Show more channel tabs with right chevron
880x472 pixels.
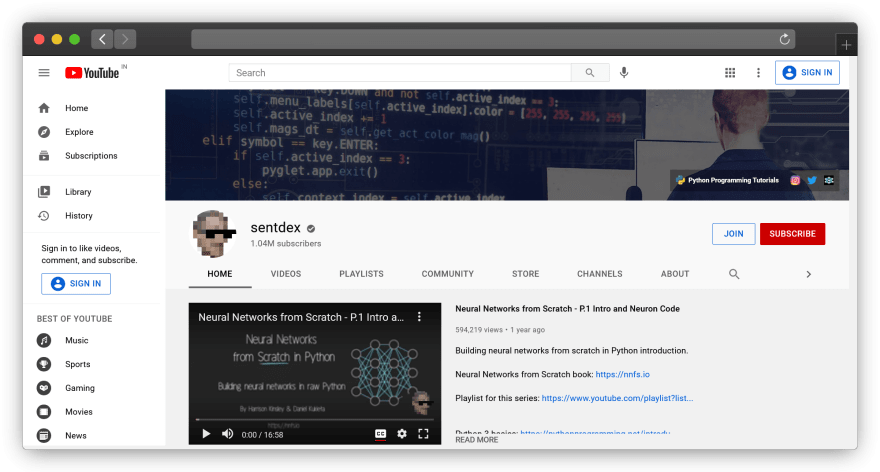808,274
